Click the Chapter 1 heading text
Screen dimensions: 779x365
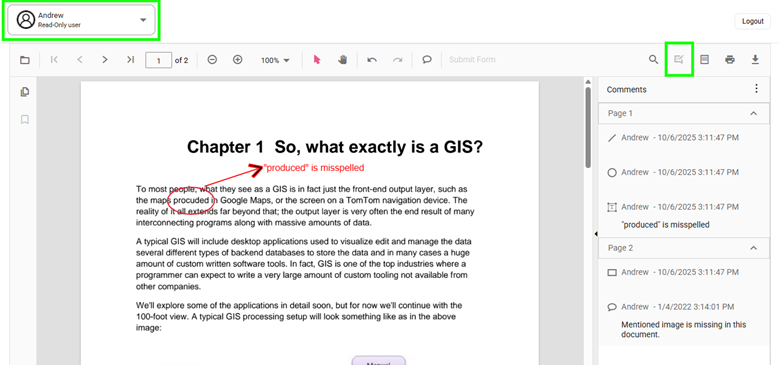(x=335, y=147)
